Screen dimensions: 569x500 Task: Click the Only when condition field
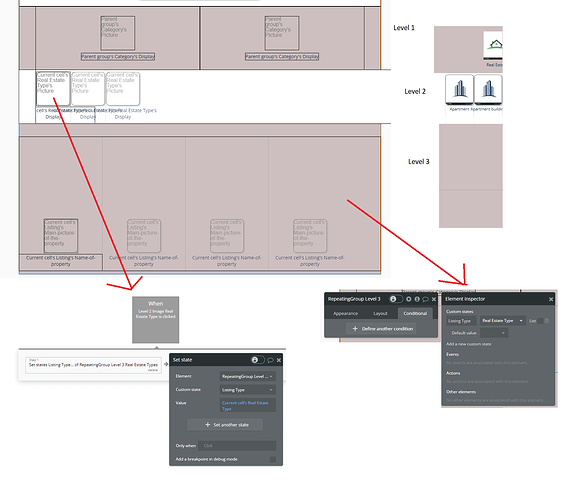pyautogui.click(x=237, y=446)
